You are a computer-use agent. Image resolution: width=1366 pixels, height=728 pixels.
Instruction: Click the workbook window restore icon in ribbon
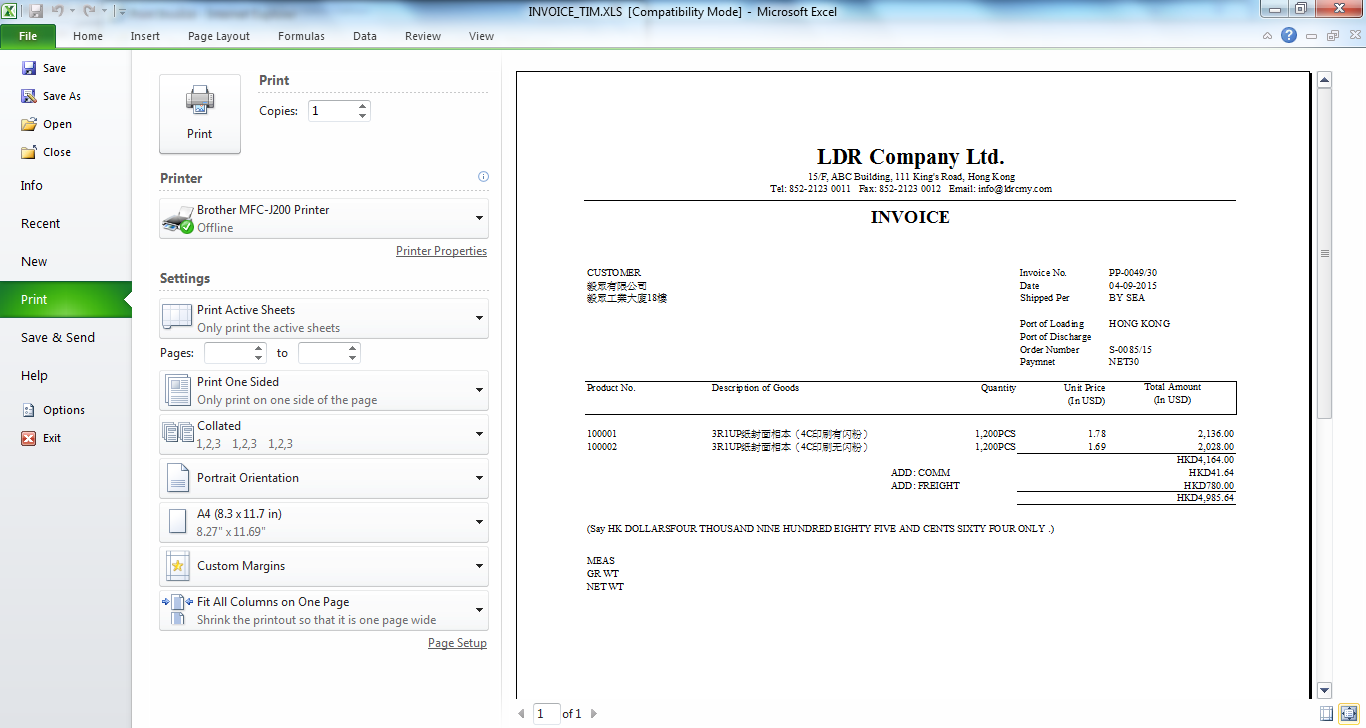[x=1332, y=36]
